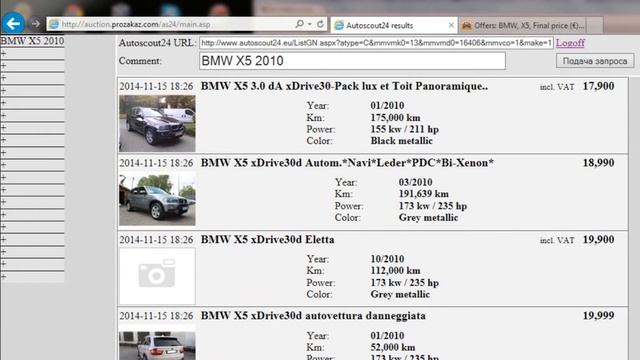The image size is (640, 360).
Task: Click the power value 155 kw / 211 hp
Action: pyautogui.click(x=404, y=130)
